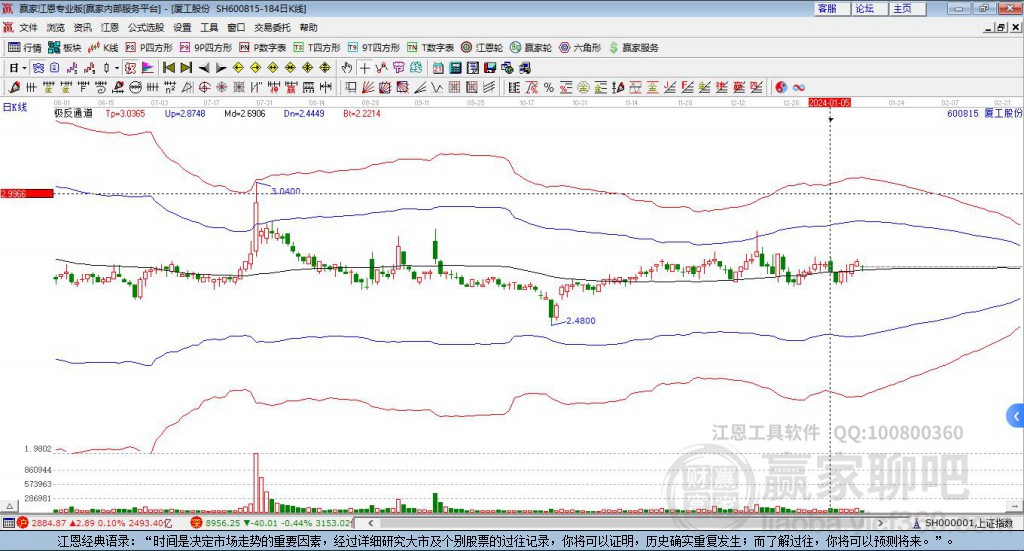The width and height of the screenshot is (1024, 551).
Task: Toggle the highlighted butterfly view button
Action: (38, 68)
